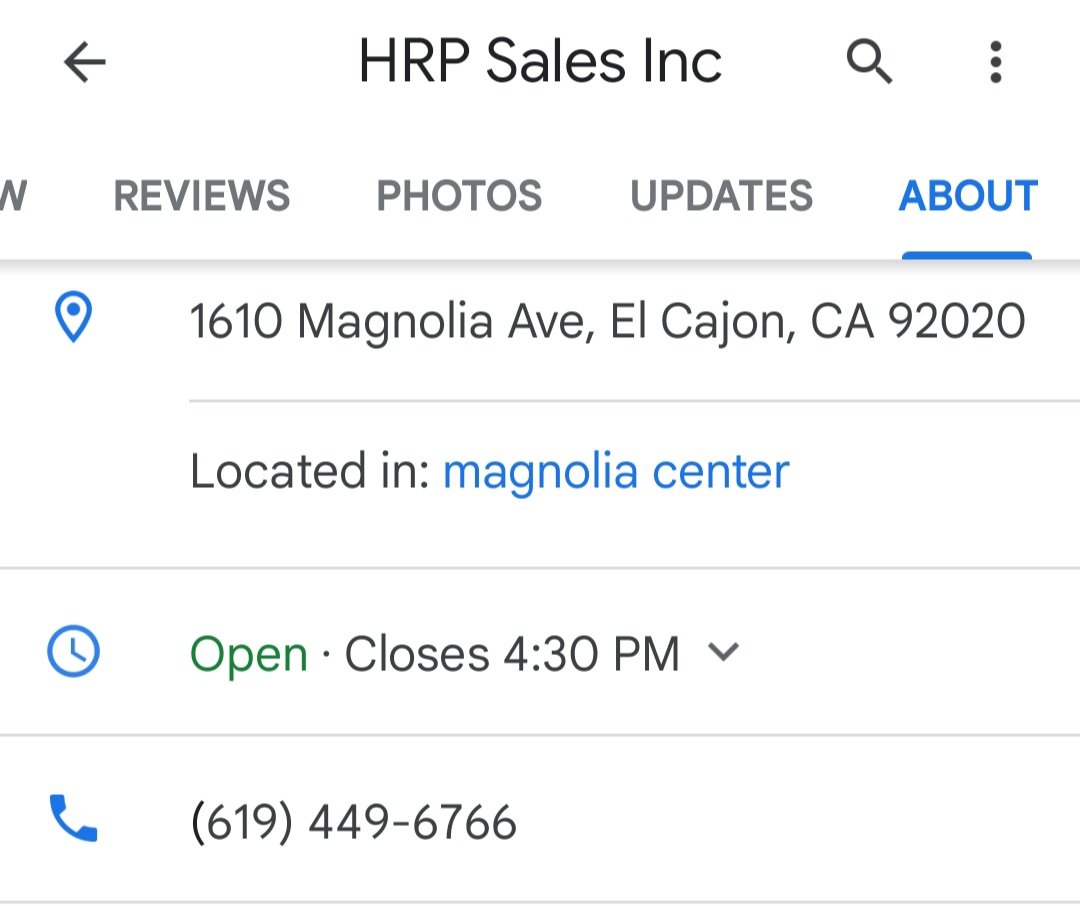Tap the Closes 4:30 PM hours text

coord(512,653)
